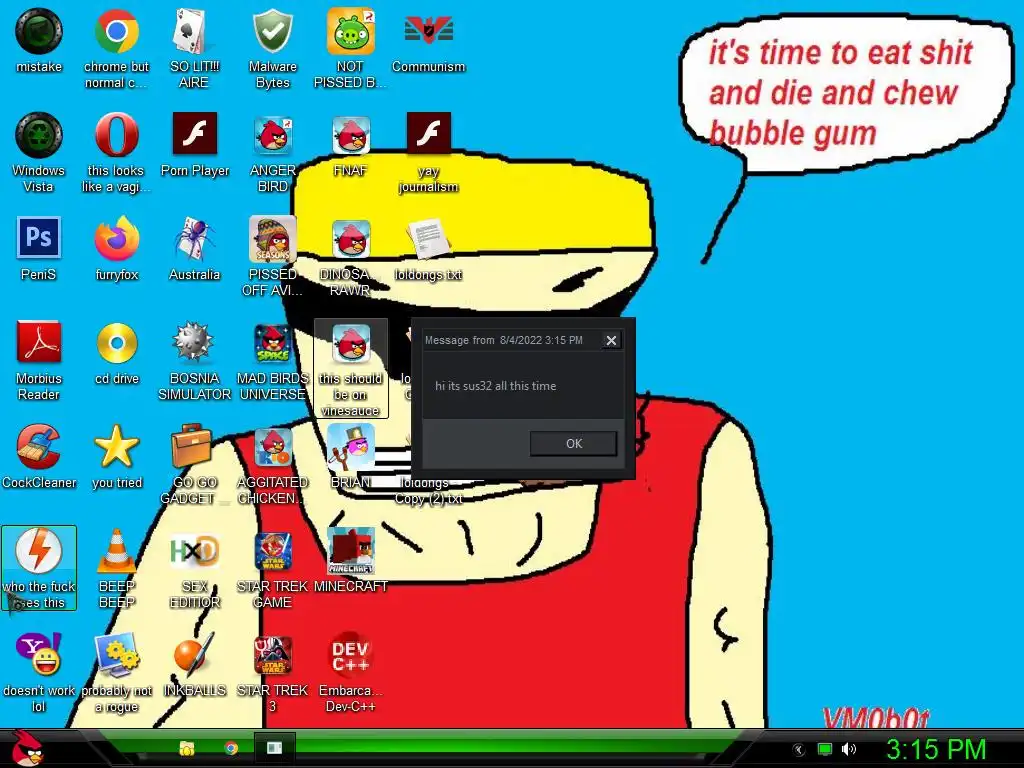Open the 'yay journalism' Flash icon
Screen dimensions: 1024x768
(428, 153)
